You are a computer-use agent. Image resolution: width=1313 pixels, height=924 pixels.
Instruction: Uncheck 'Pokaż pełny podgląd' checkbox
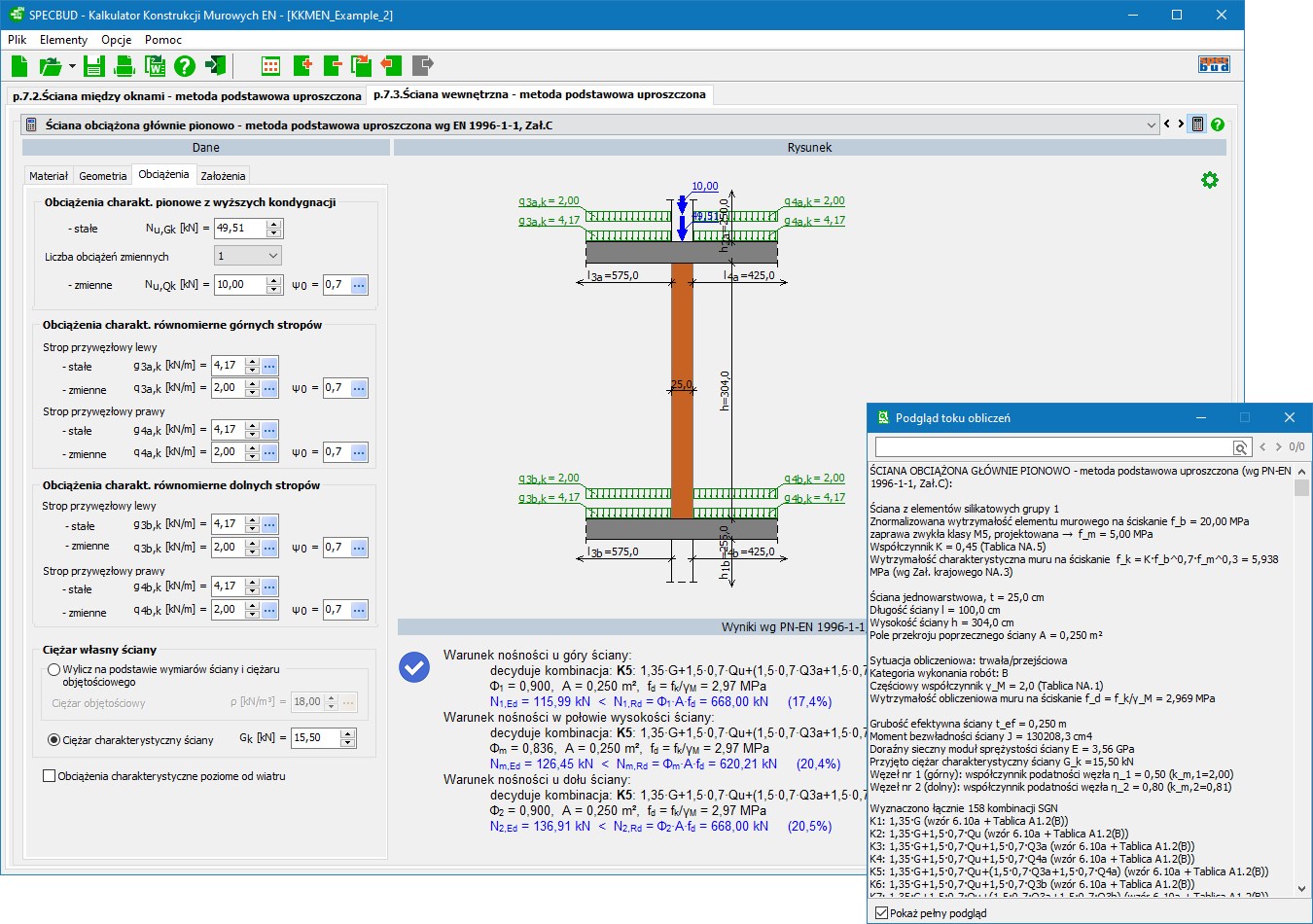pyautogui.click(x=881, y=912)
